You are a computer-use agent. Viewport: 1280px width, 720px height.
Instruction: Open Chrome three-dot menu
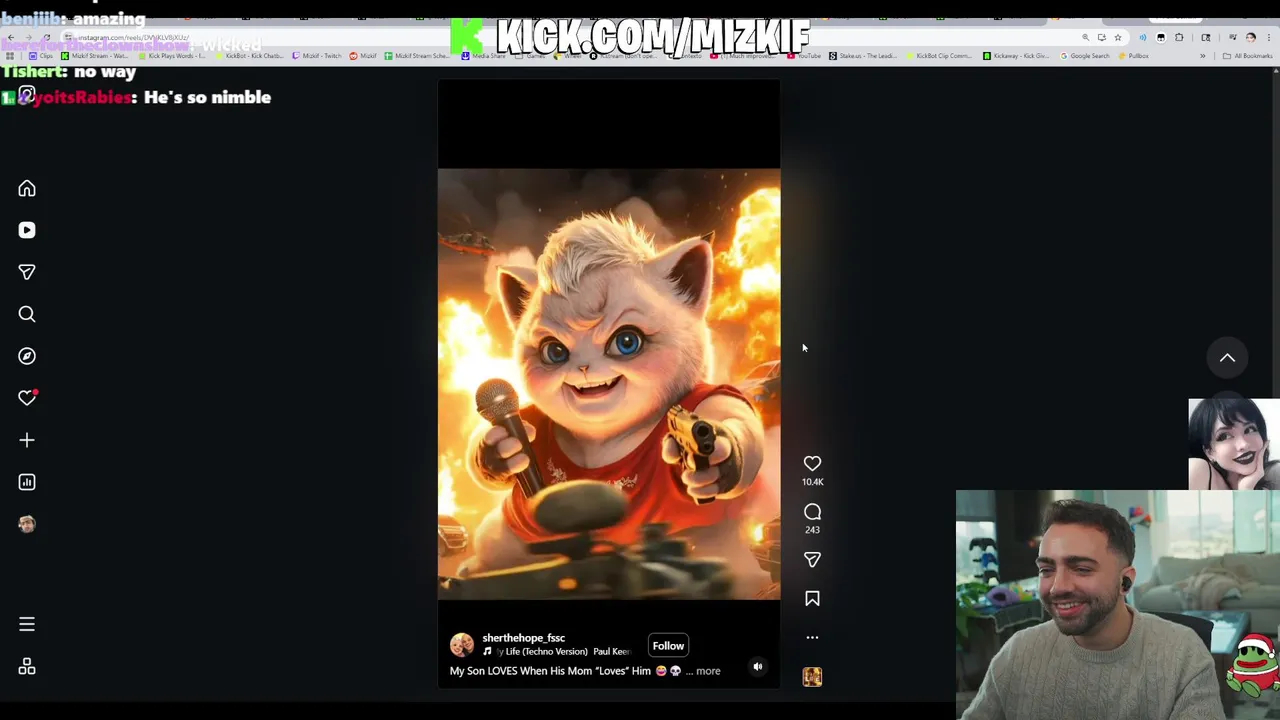[x=1268, y=38]
